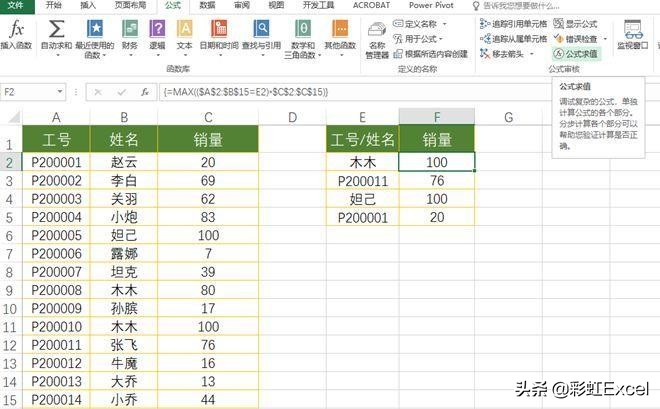Click the Select All corner triangle
660x409 pixels.
point(13,117)
